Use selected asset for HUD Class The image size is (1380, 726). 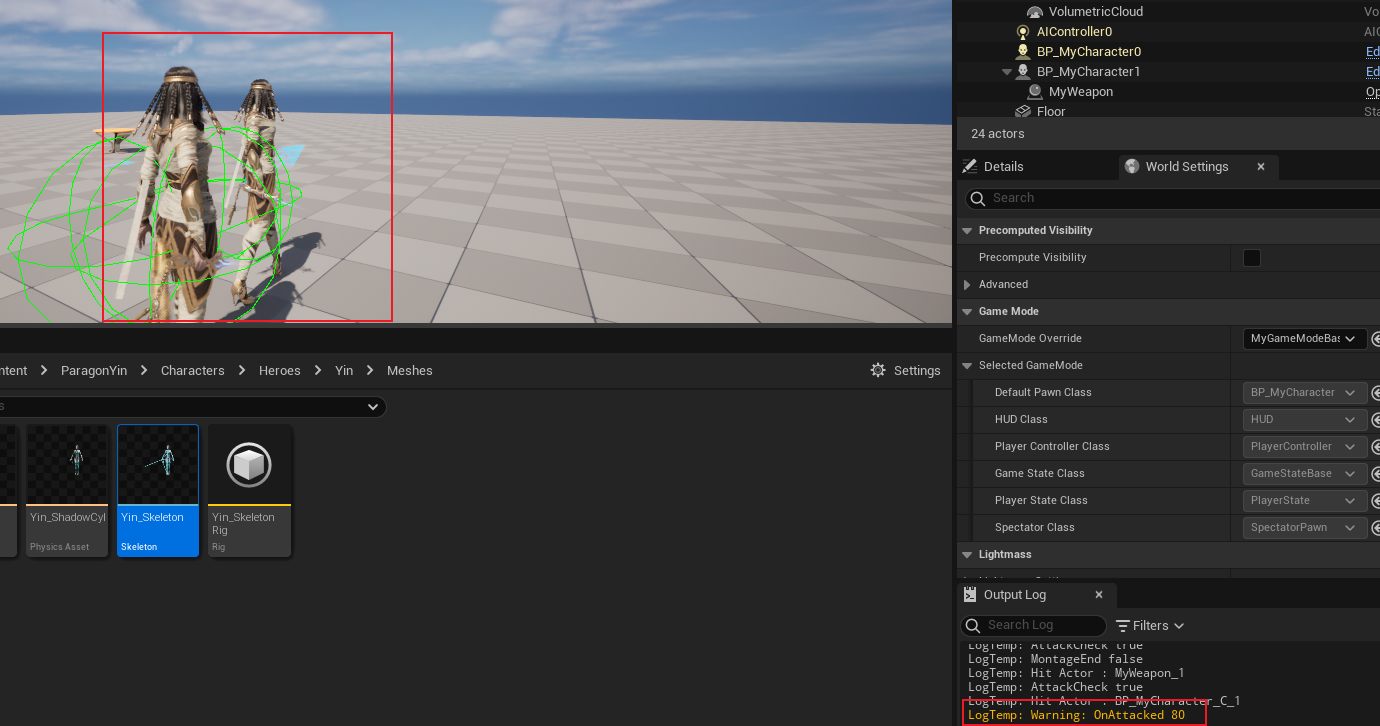[x=1376, y=420]
